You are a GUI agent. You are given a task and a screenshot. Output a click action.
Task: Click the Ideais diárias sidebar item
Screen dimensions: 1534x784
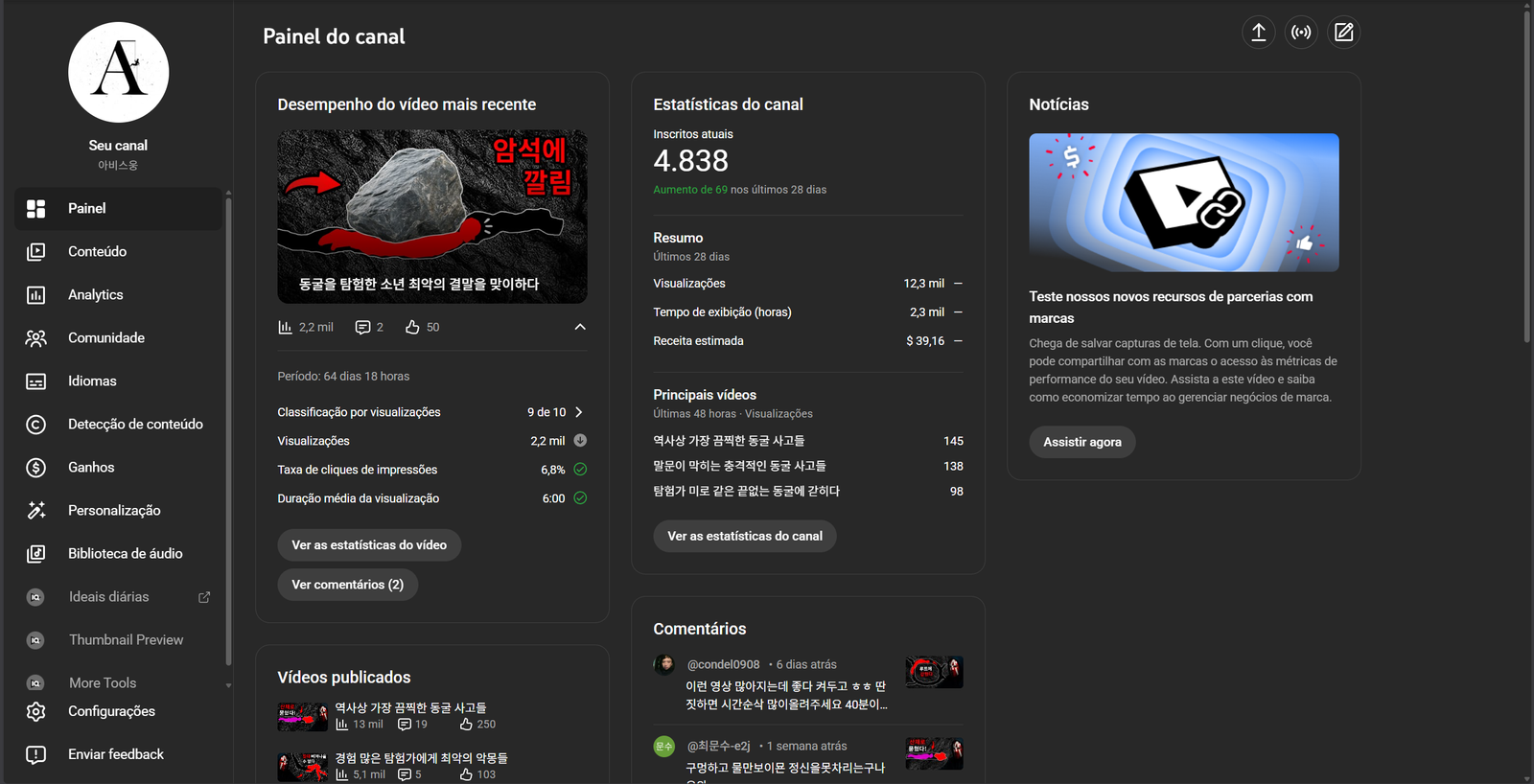pyautogui.click(x=118, y=597)
